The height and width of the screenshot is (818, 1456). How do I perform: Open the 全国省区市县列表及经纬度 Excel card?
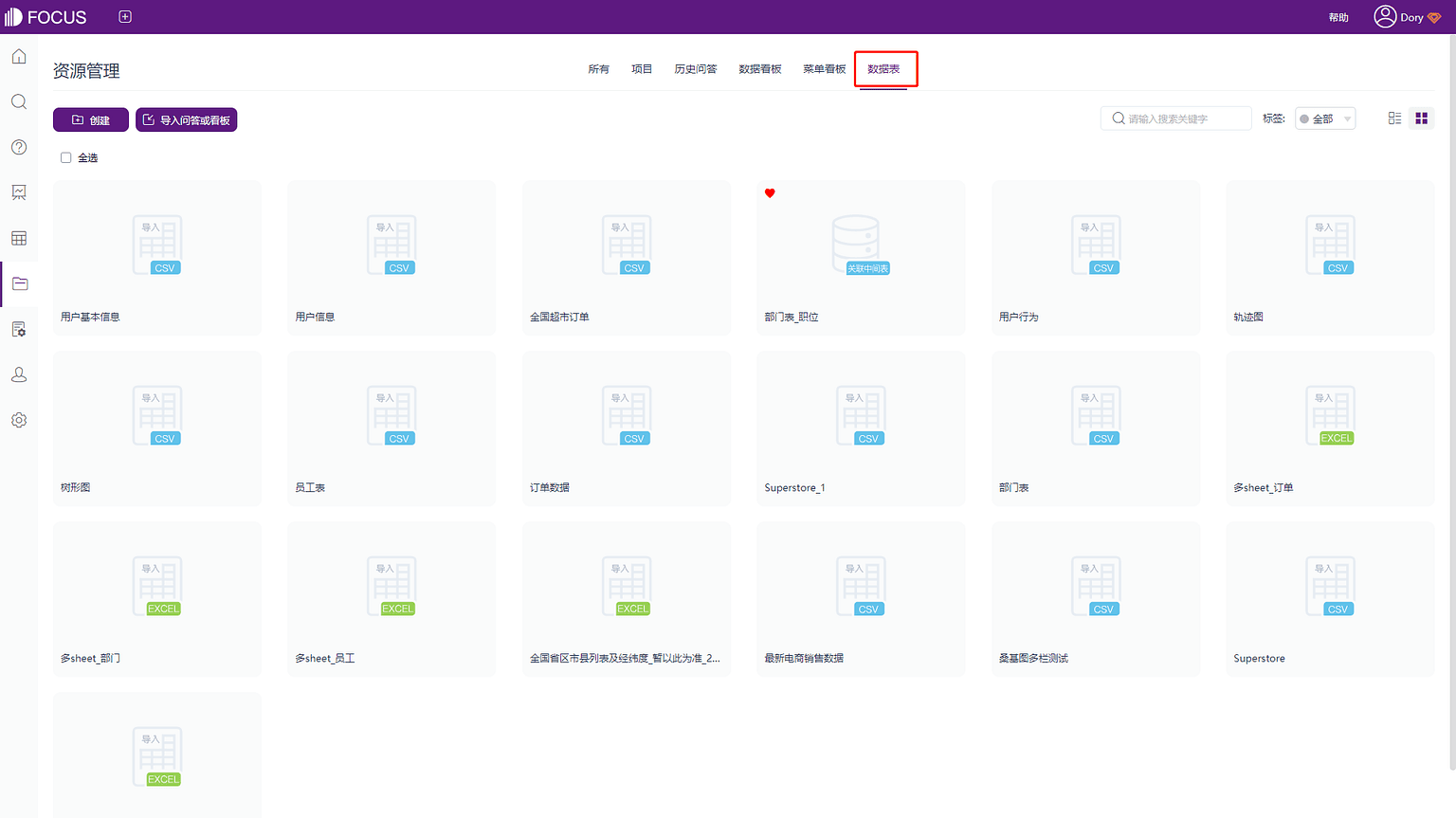click(627, 599)
